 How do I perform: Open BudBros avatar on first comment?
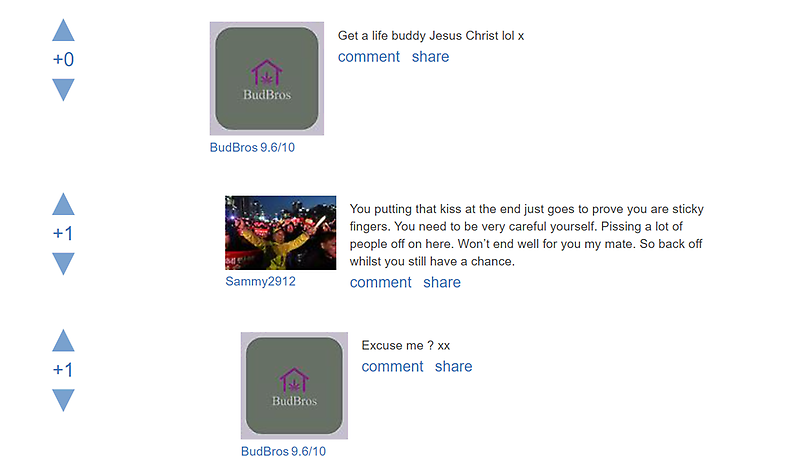pyautogui.click(x=267, y=79)
